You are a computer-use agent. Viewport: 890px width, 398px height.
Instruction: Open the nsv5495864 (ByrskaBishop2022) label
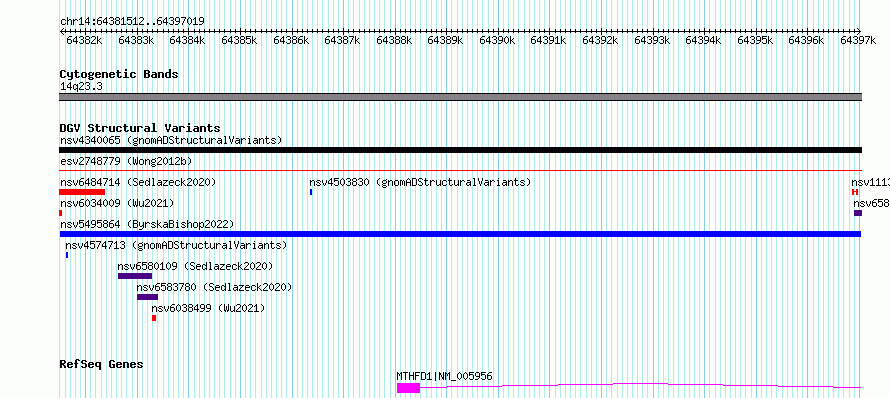coord(147,224)
